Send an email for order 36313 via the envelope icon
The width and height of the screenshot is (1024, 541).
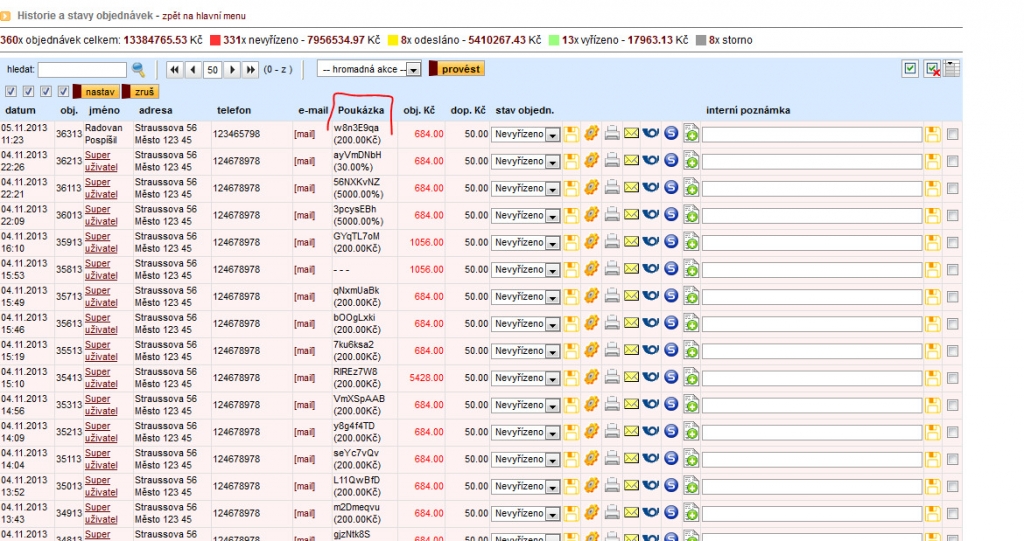(631, 133)
